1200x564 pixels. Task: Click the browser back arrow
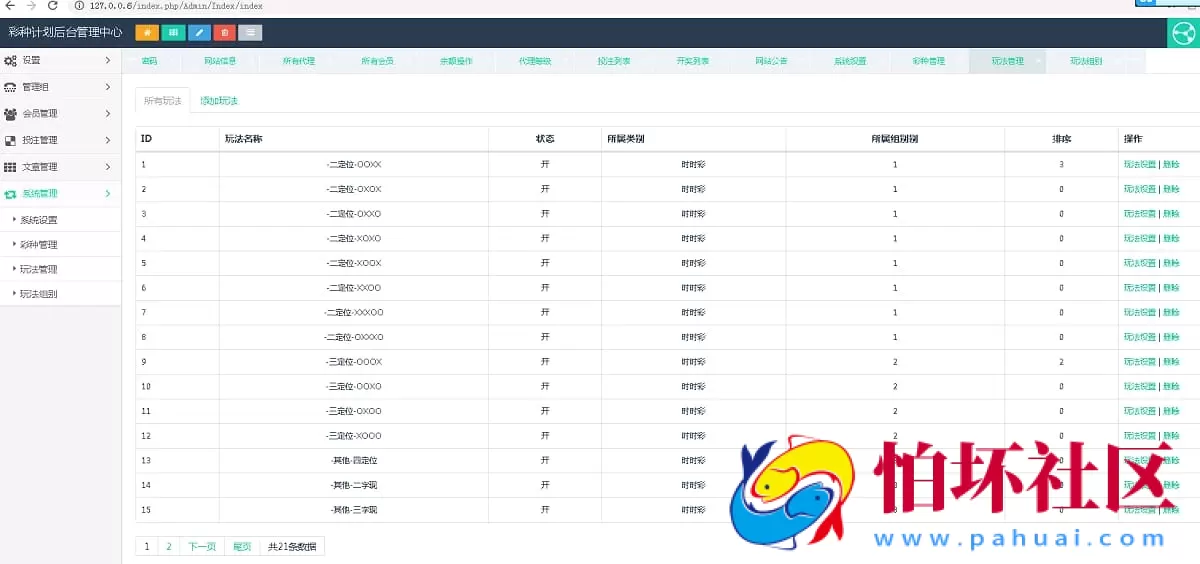[x=9, y=6]
